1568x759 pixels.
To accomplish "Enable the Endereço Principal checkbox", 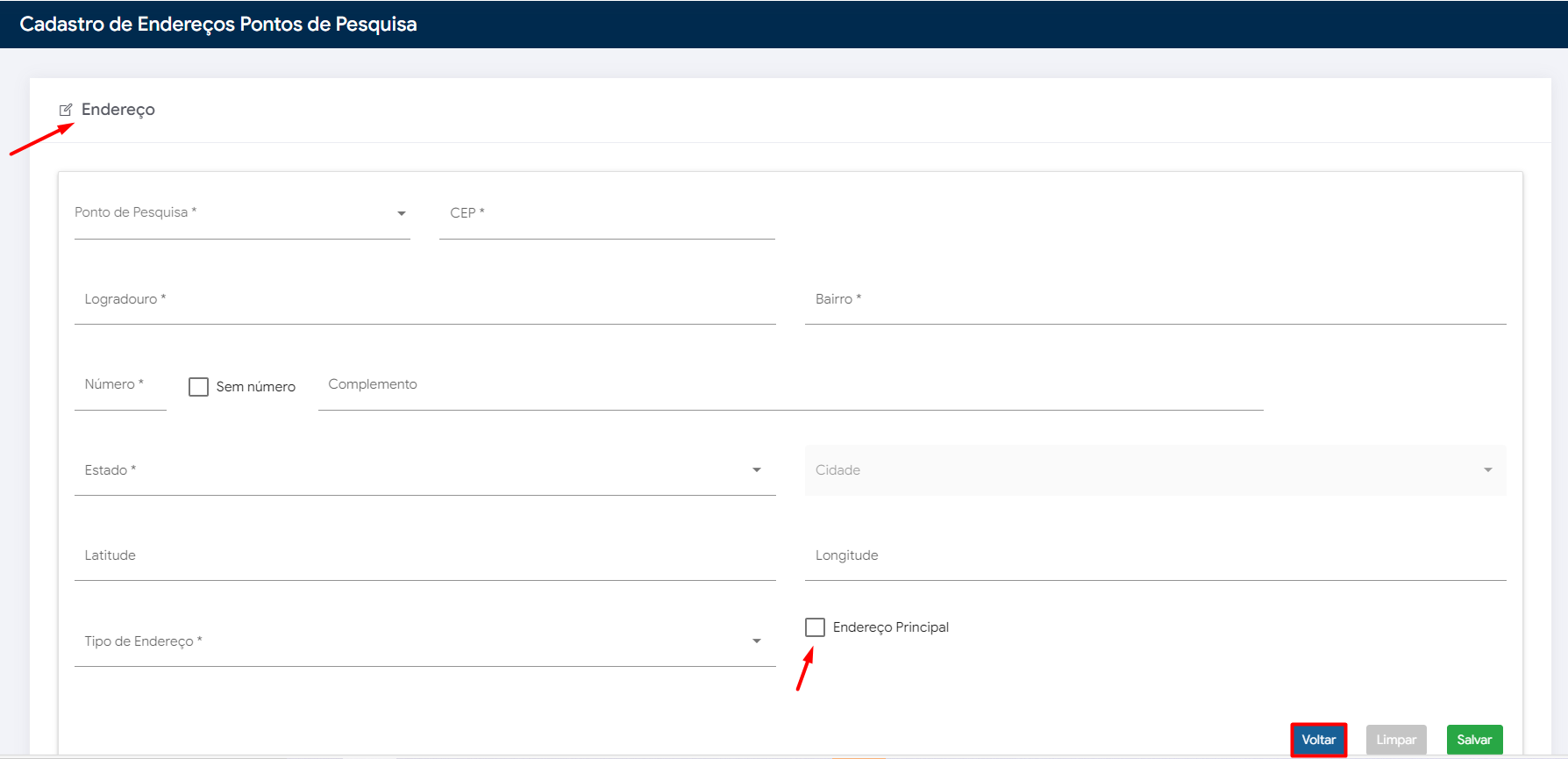I will pos(816,627).
